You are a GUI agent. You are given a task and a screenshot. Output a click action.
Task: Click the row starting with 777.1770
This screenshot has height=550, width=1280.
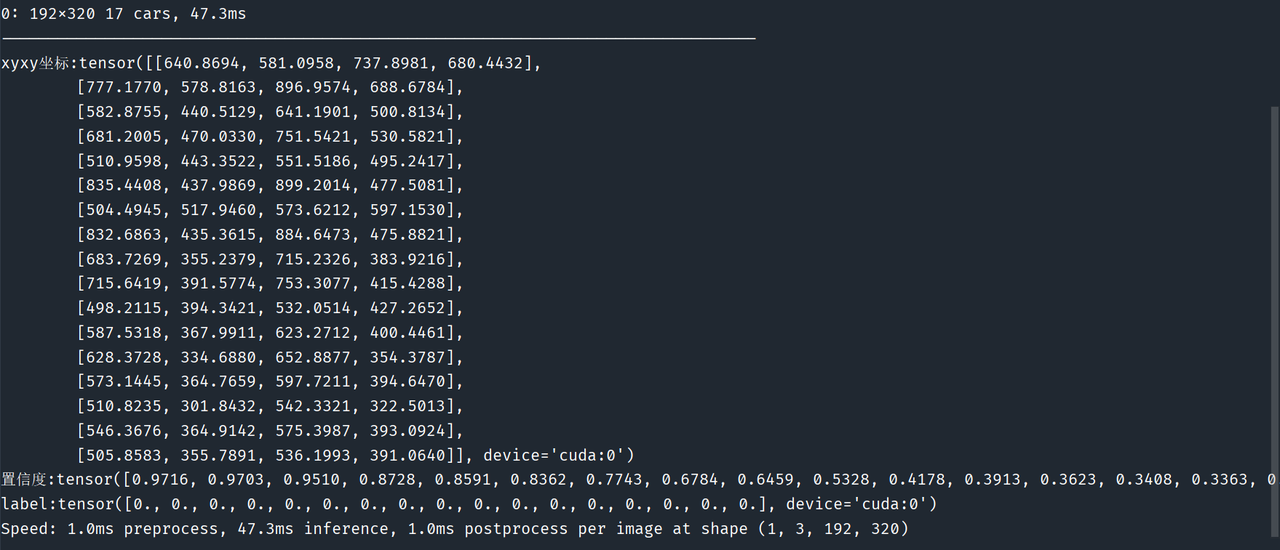(270, 88)
